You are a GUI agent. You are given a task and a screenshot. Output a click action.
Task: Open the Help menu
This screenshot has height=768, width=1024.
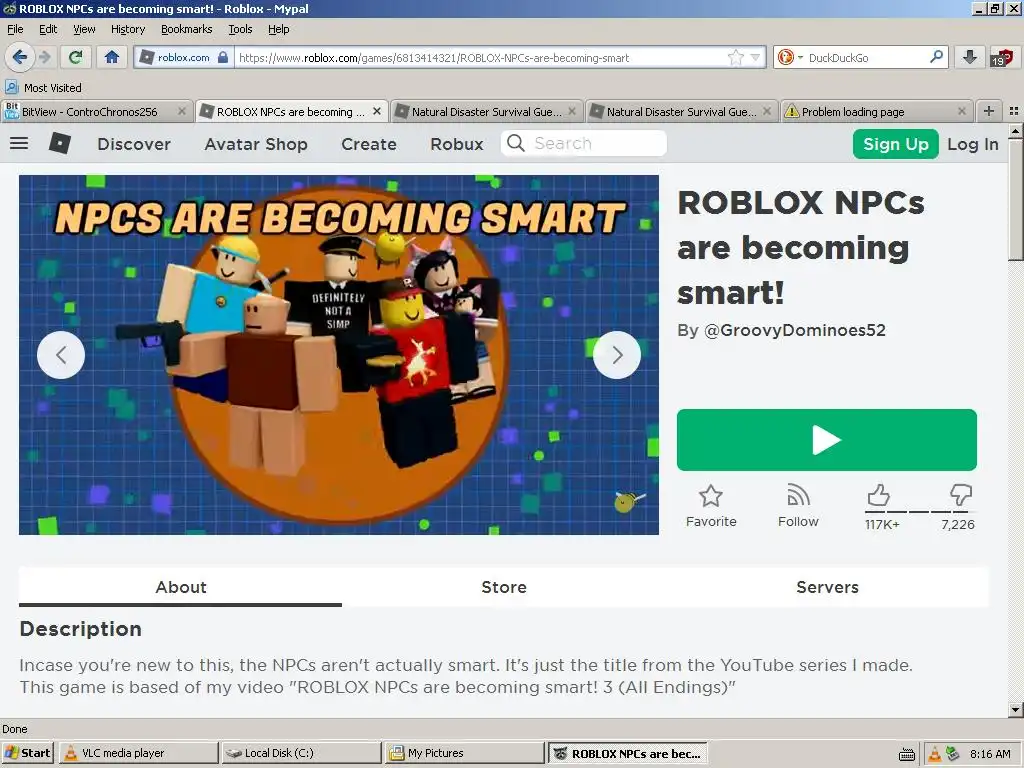(x=278, y=29)
